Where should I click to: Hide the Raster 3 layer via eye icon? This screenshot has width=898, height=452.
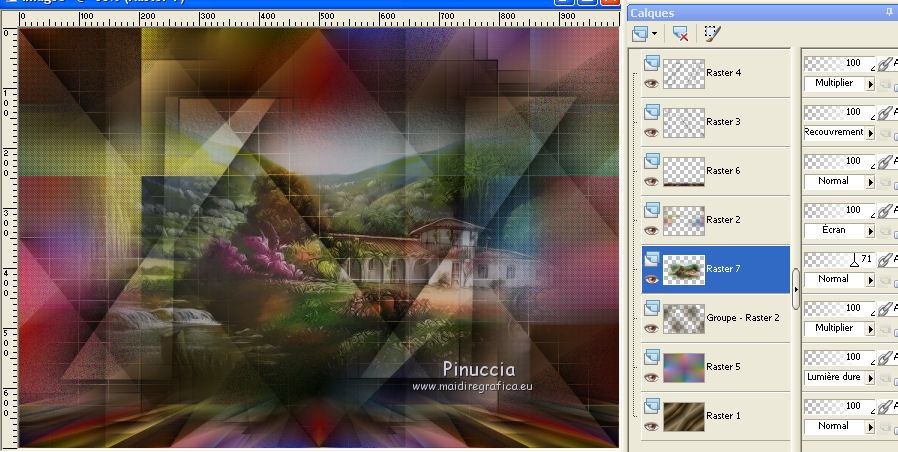[651, 132]
